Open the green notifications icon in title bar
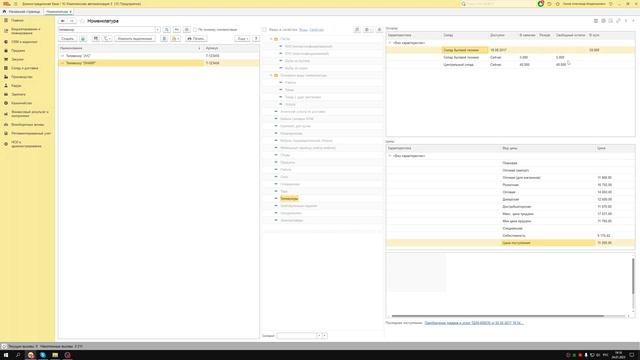The width and height of the screenshot is (640, 360). coord(540,4)
